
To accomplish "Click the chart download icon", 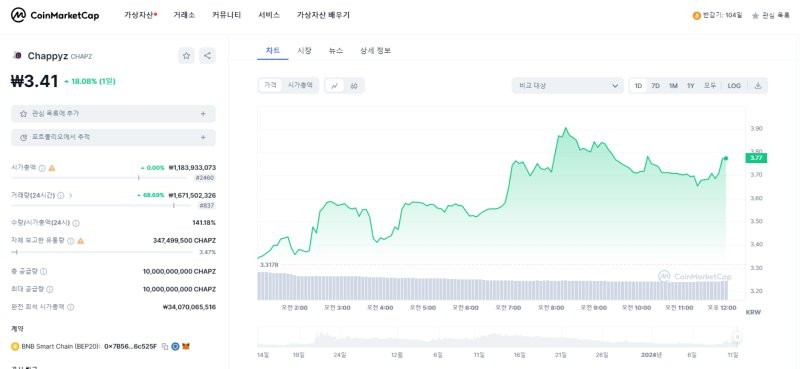I will [x=758, y=86].
